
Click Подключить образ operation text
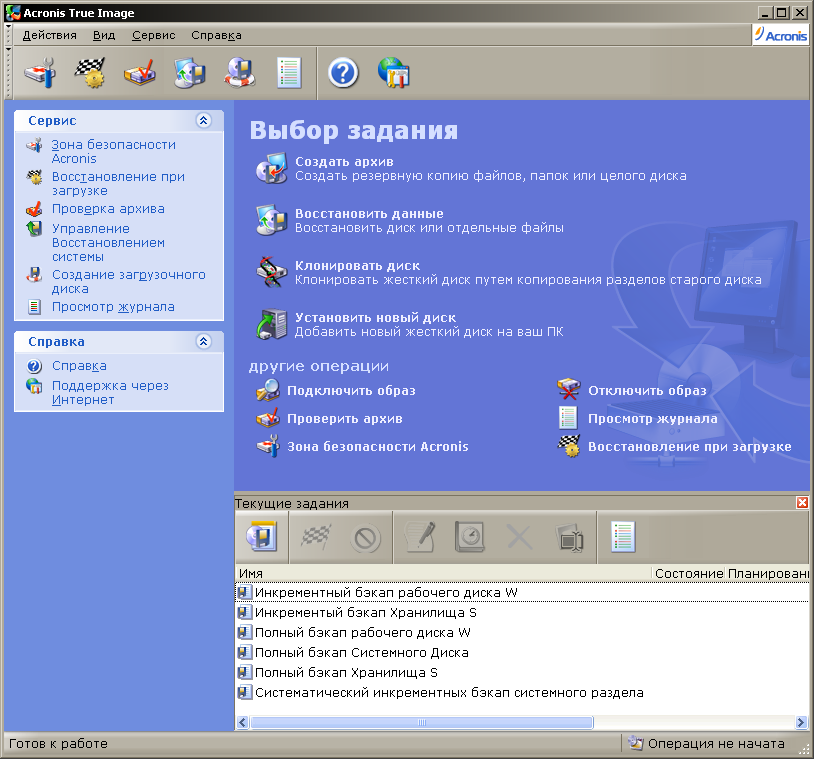(x=351, y=390)
